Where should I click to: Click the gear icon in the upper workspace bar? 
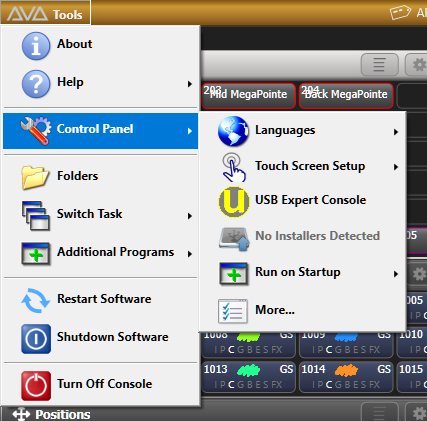[x=418, y=65]
